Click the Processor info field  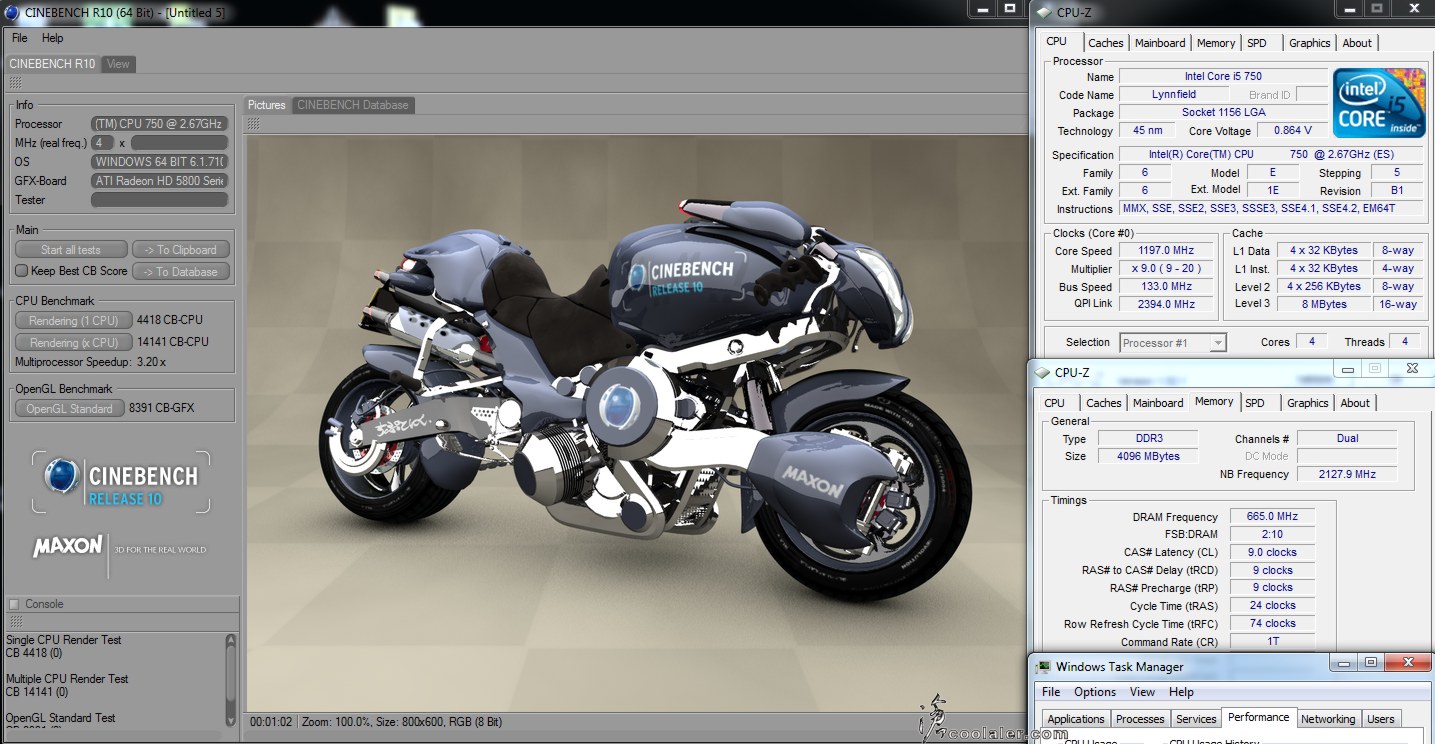pyautogui.click(x=160, y=124)
